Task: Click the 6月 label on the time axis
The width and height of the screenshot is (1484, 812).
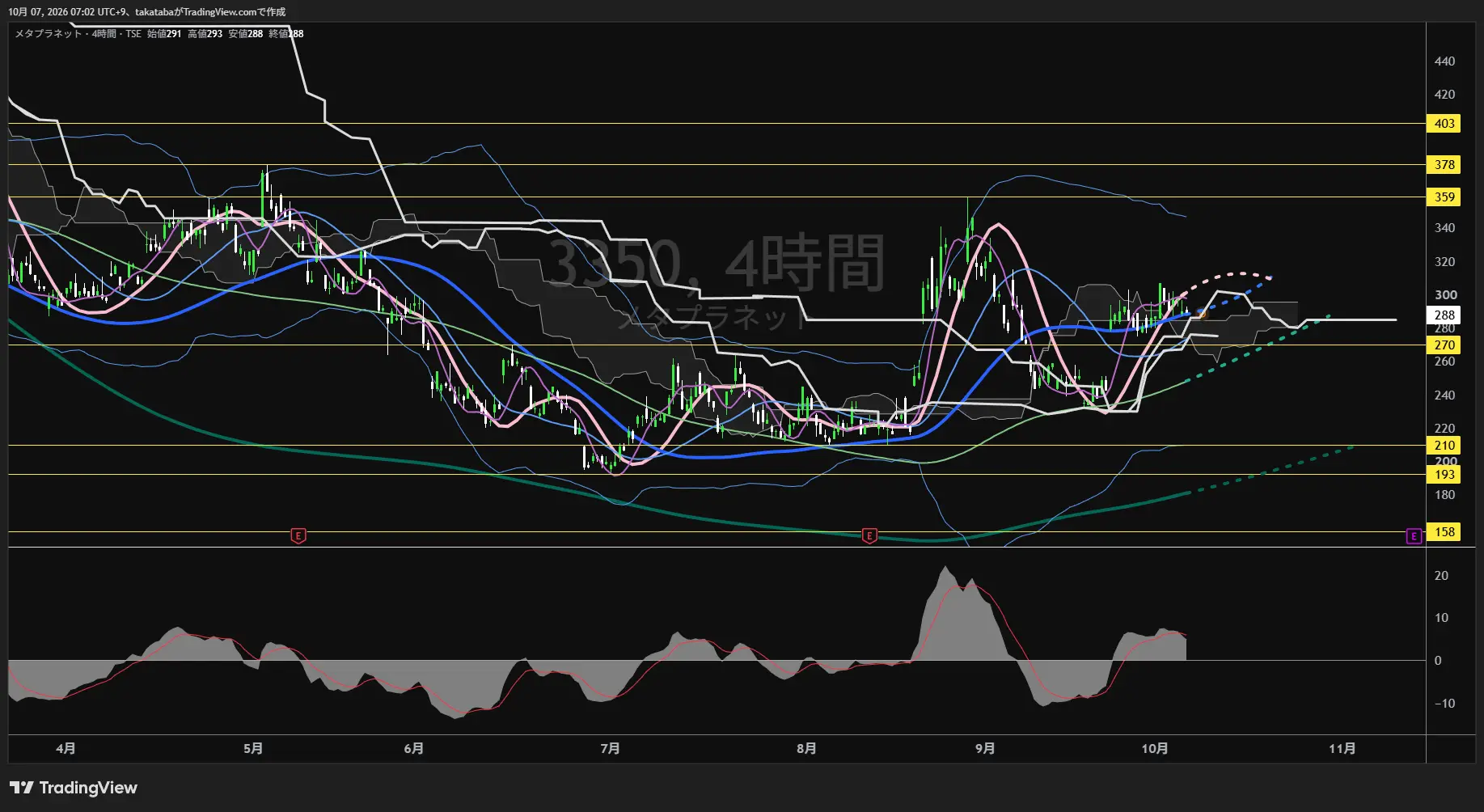Action: pos(413,749)
